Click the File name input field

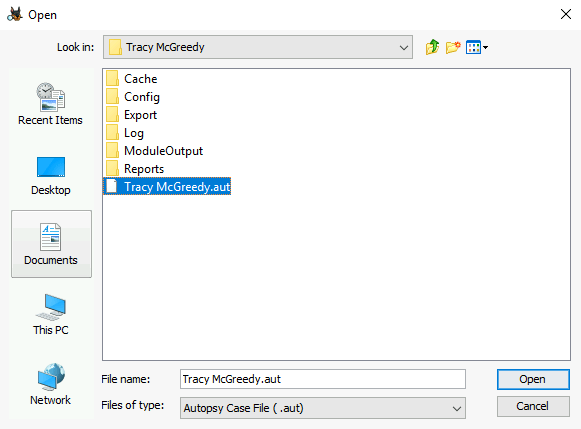[x=323, y=379]
